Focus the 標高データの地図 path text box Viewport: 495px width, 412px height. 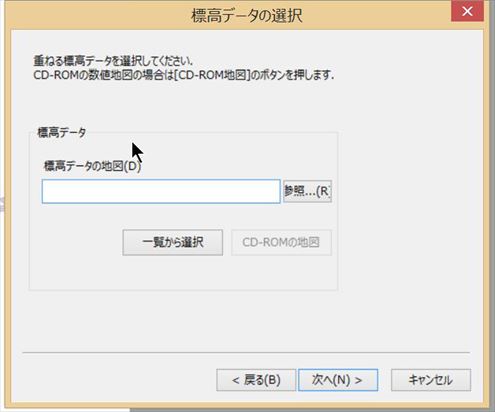tap(161, 191)
